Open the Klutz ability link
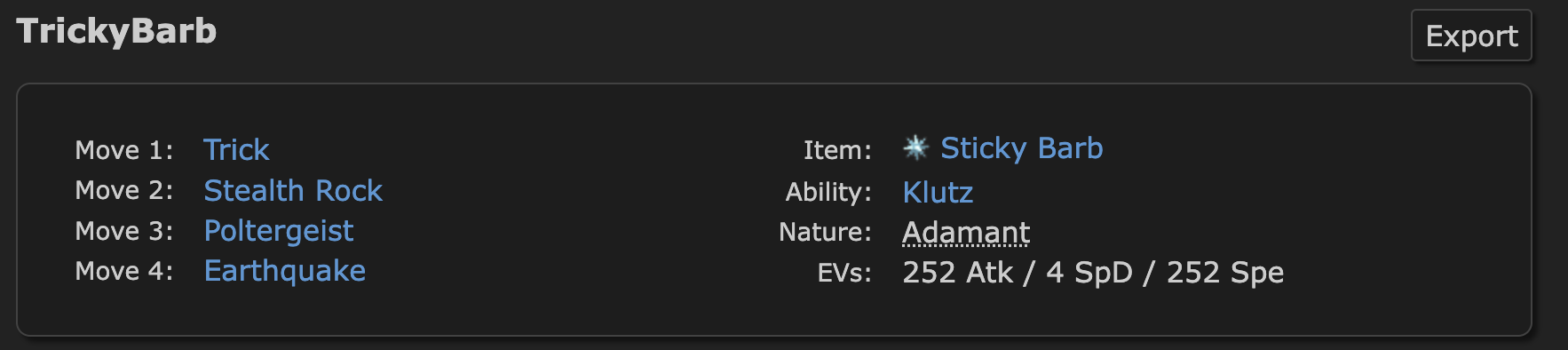This screenshot has width=1568, height=350. click(x=938, y=192)
